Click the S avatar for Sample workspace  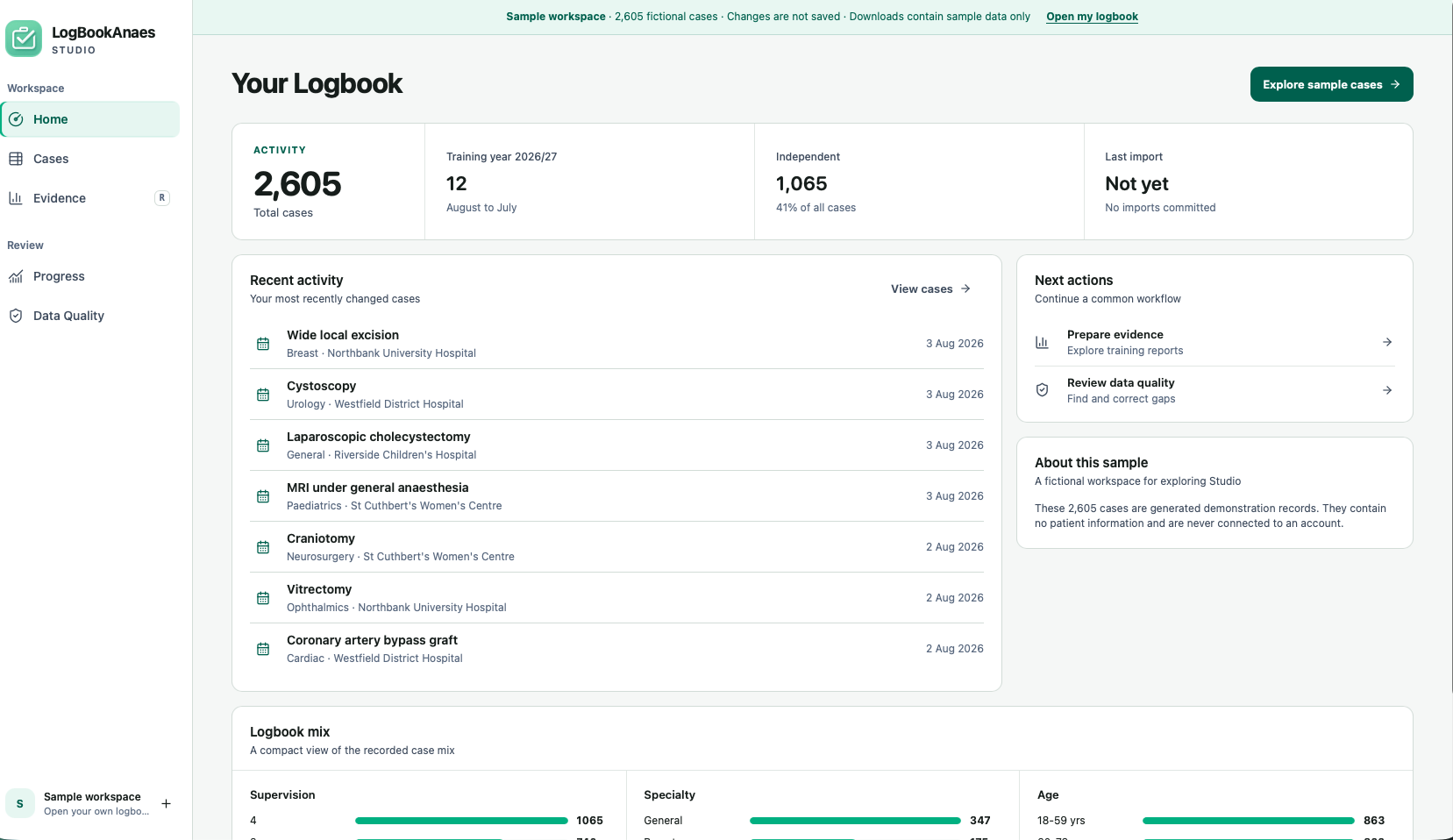tap(20, 803)
